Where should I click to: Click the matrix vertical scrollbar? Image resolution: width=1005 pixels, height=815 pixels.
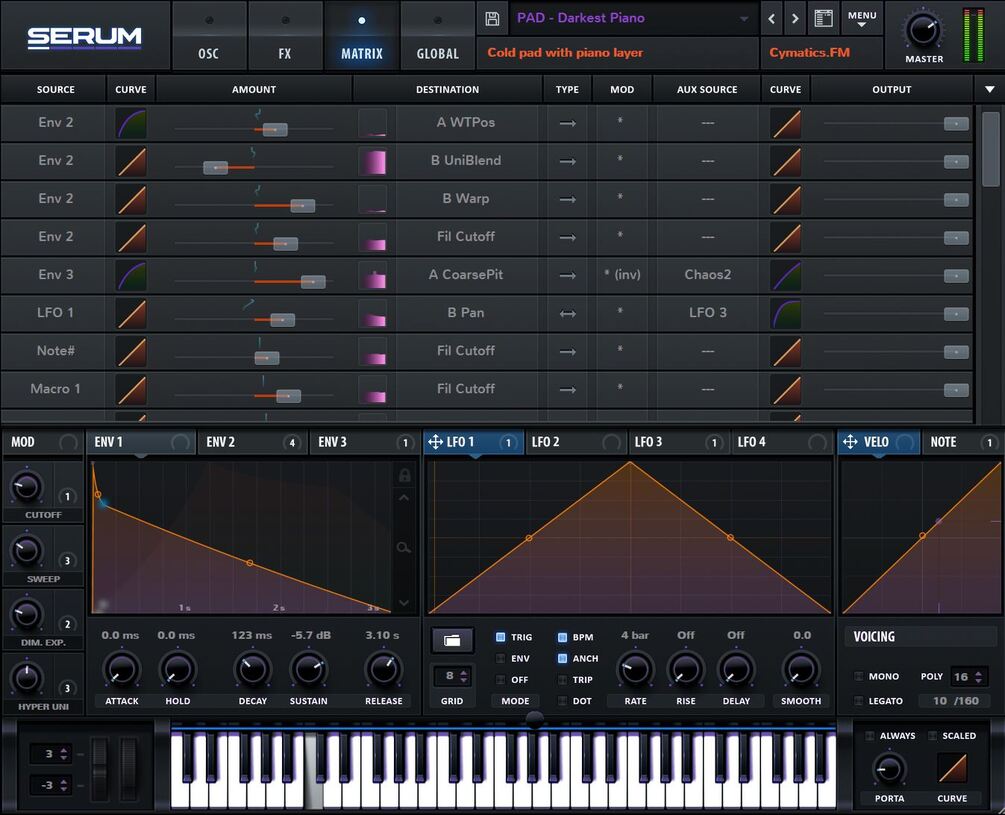(x=990, y=149)
